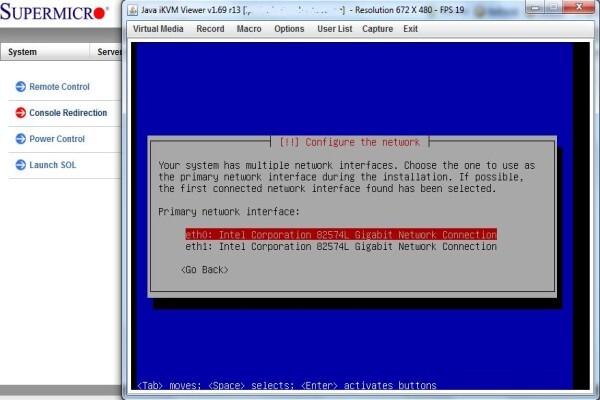The height and width of the screenshot is (400, 600).
Task: Select eth0 Intel 82574L network interface
Action: coord(341,234)
